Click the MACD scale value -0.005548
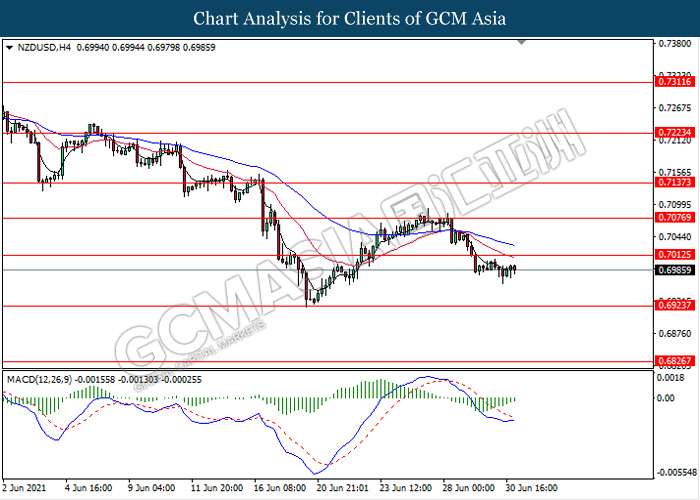 point(676,473)
